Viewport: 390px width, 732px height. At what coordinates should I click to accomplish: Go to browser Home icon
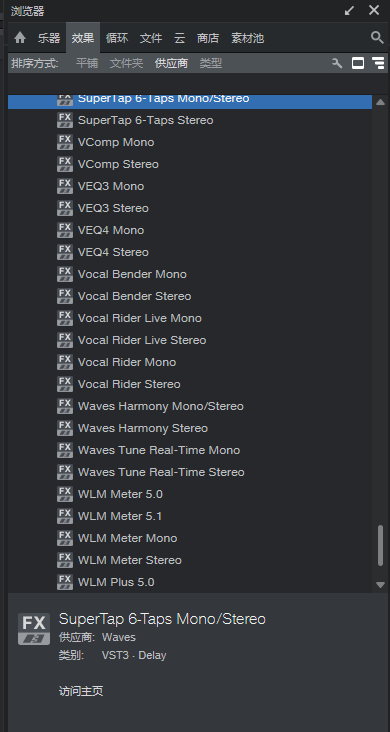(20, 38)
